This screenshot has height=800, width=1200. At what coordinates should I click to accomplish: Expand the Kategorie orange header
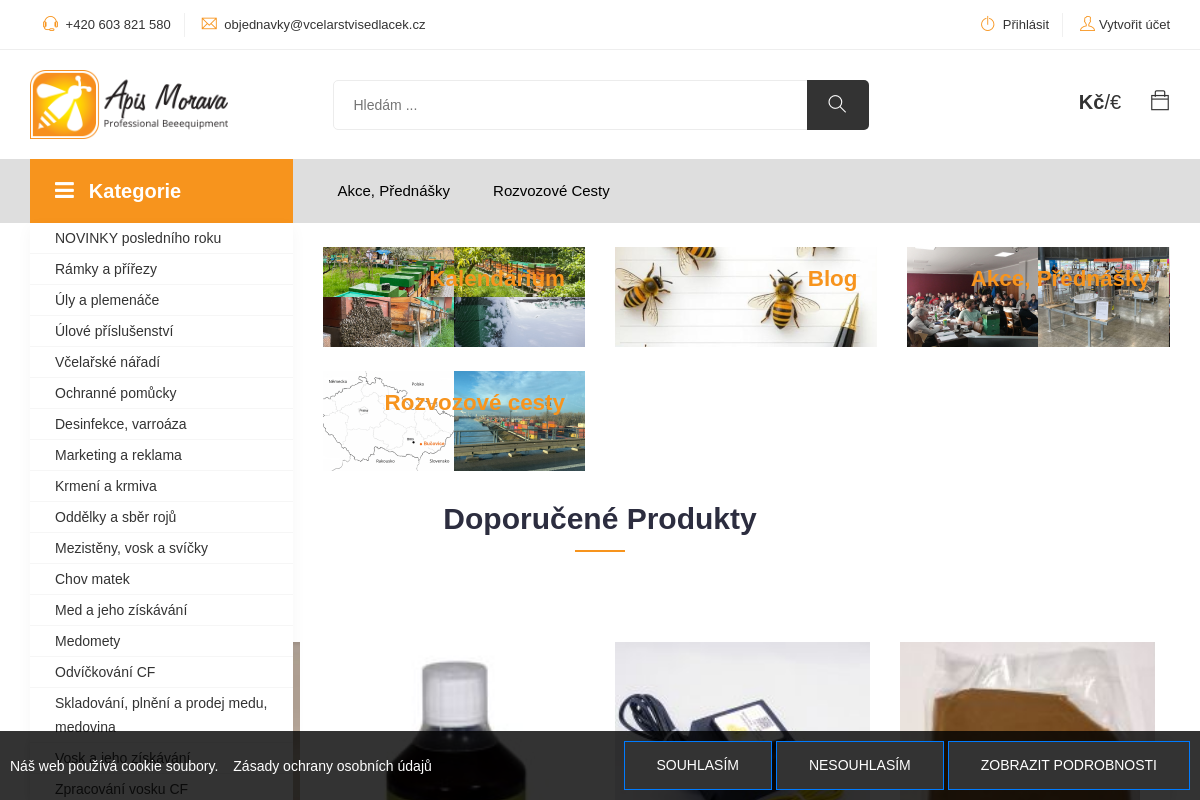coord(161,191)
